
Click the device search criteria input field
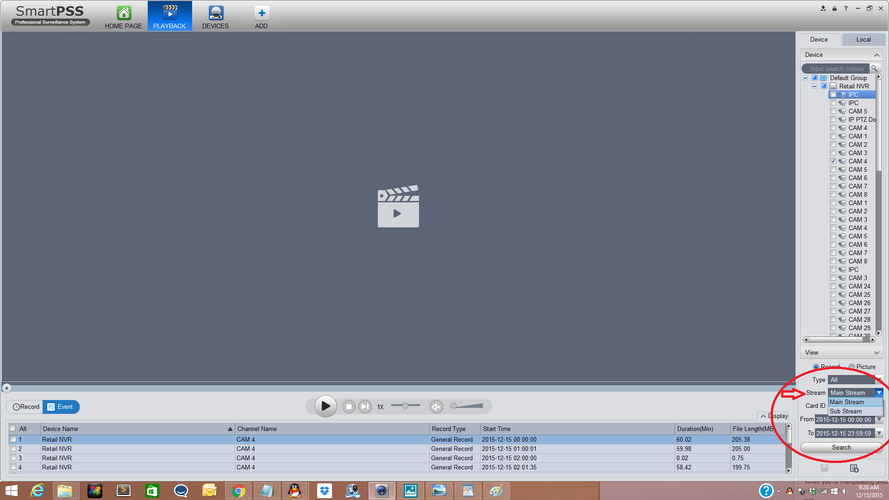pos(836,68)
